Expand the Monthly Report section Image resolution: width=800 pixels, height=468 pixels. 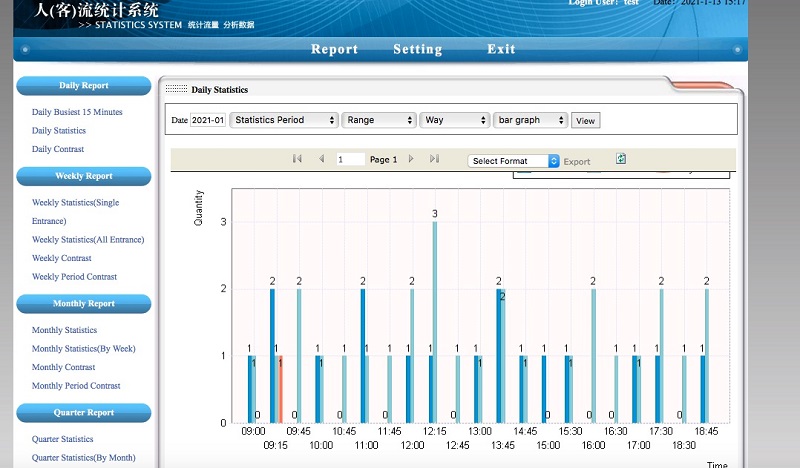pos(84,304)
